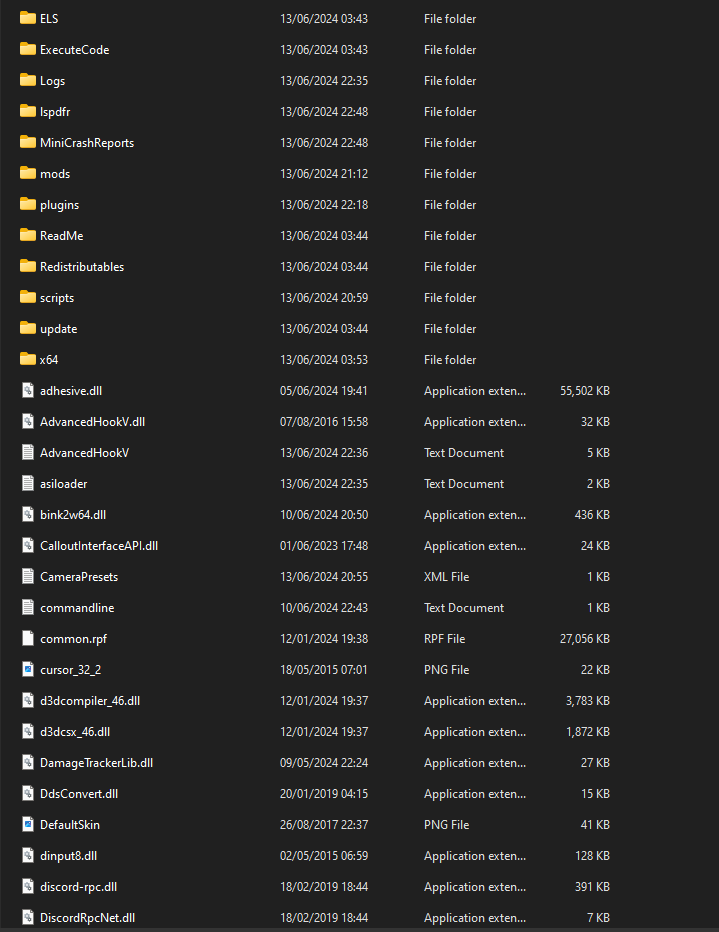Select the plugins folder icon
The width and height of the screenshot is (719, 932).
(x=28, y=204)
